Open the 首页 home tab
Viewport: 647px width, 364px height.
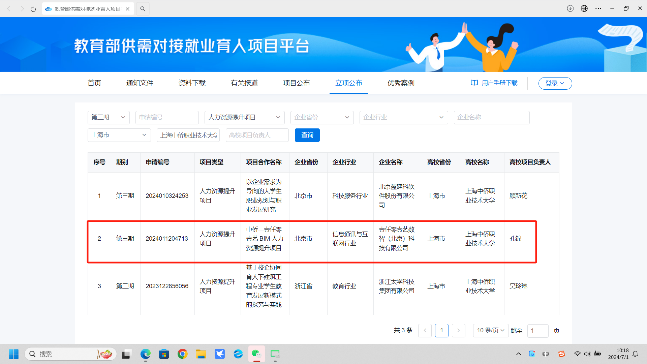point(94,83)
